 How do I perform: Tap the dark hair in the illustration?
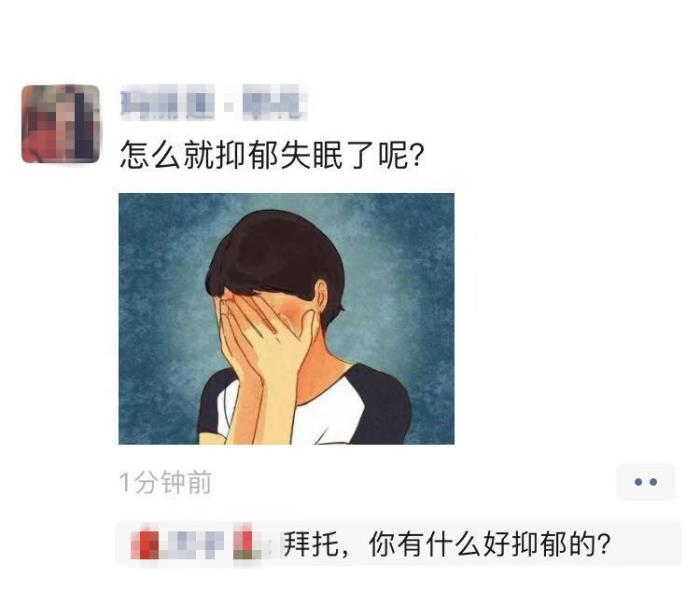click(x=277, y=252)
